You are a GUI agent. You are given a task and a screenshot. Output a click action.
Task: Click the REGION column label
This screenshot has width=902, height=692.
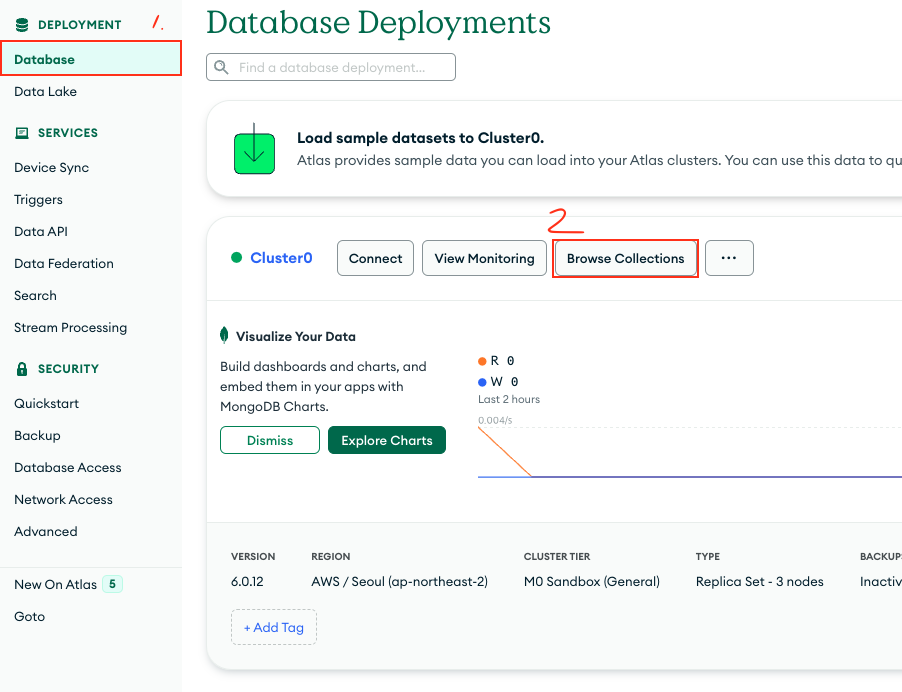click(x=331, y=557)
